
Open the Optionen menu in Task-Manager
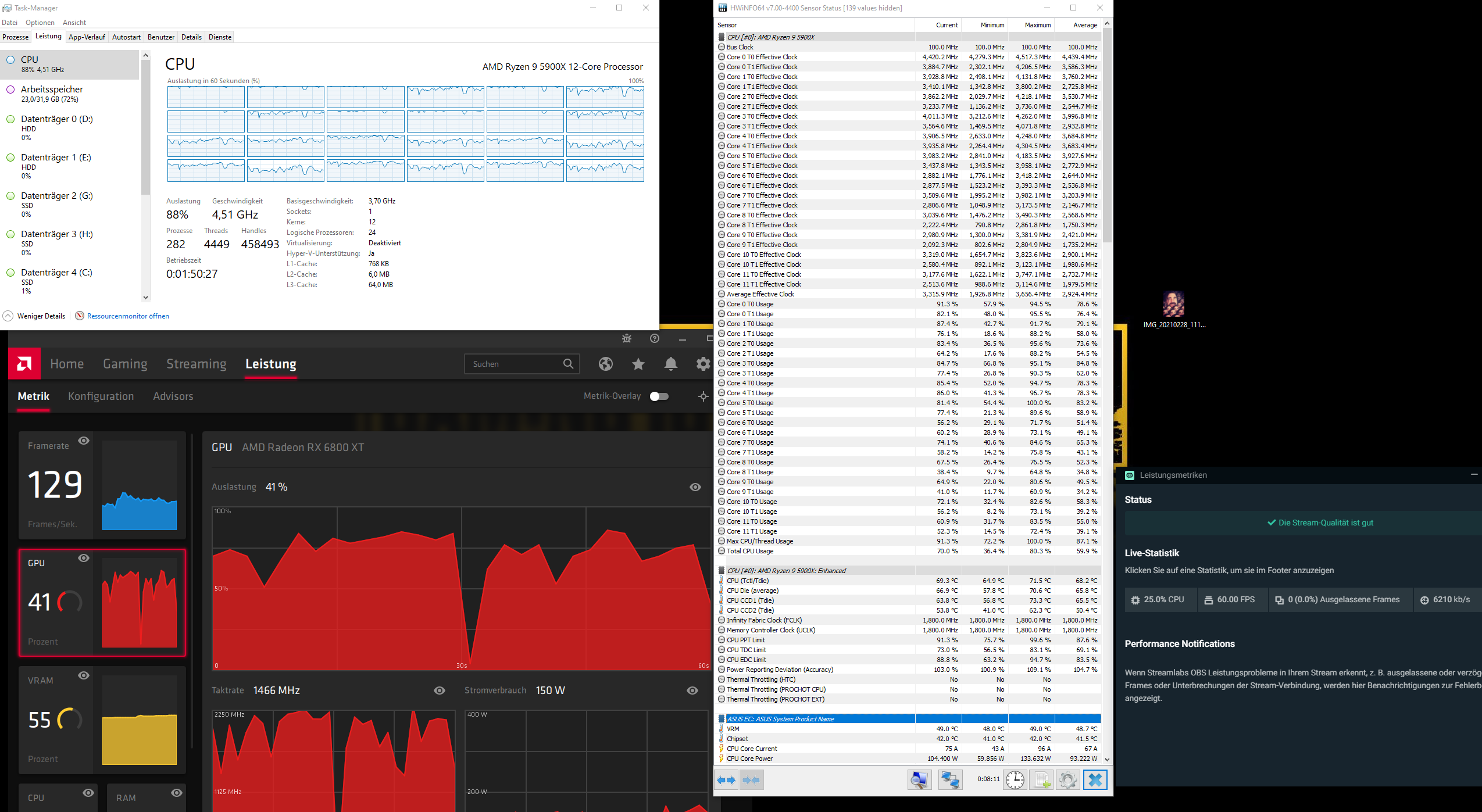pos(40,22)
